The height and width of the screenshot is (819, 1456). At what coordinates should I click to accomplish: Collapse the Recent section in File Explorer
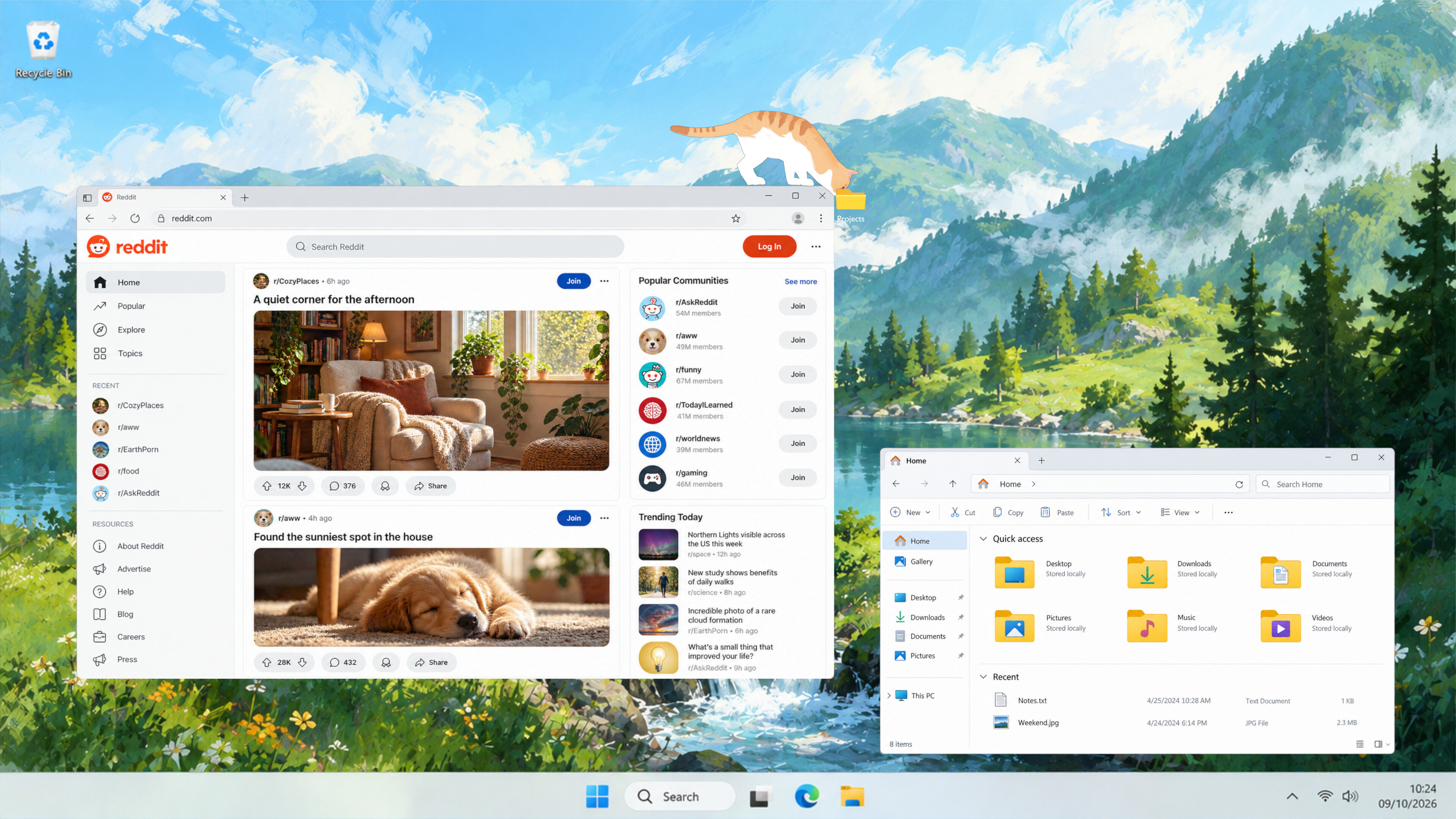point(983,676)
